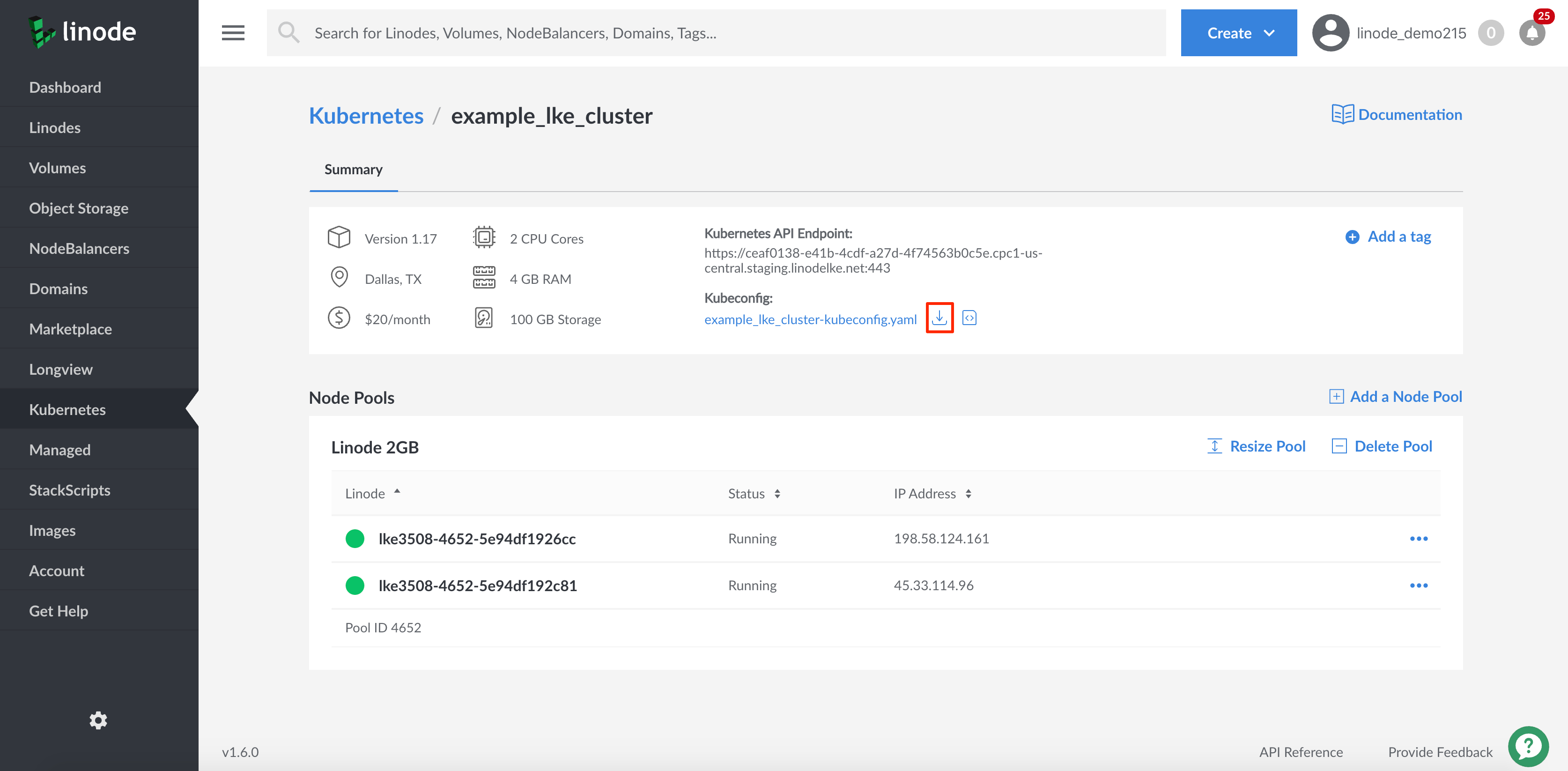
Task: Download the kubeconfig file icon
Action: pyautogui.click(x=939, y=318)
